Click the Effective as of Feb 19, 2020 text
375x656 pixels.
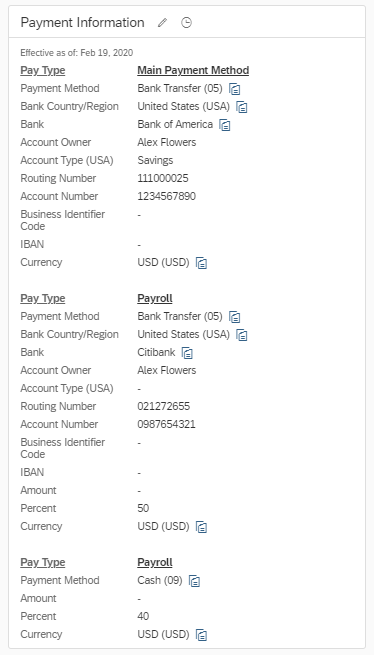[77, 53]
